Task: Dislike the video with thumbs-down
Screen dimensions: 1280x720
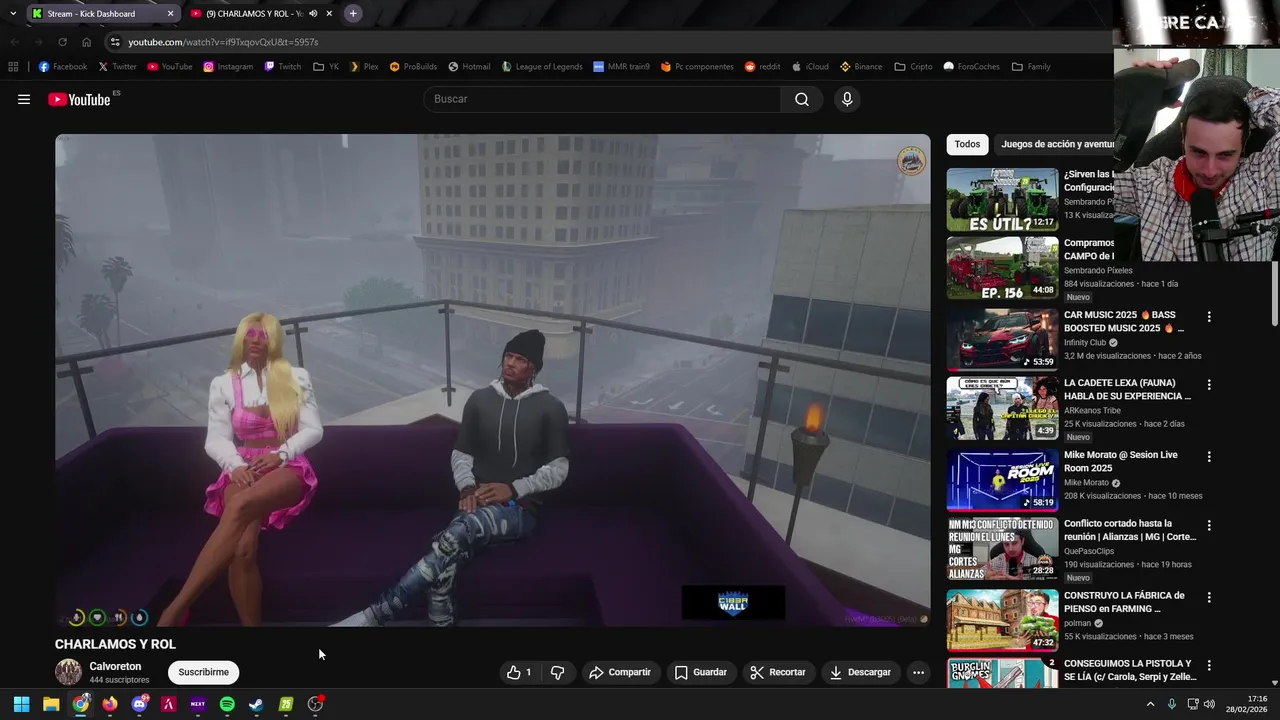Action: coord(558,672)
